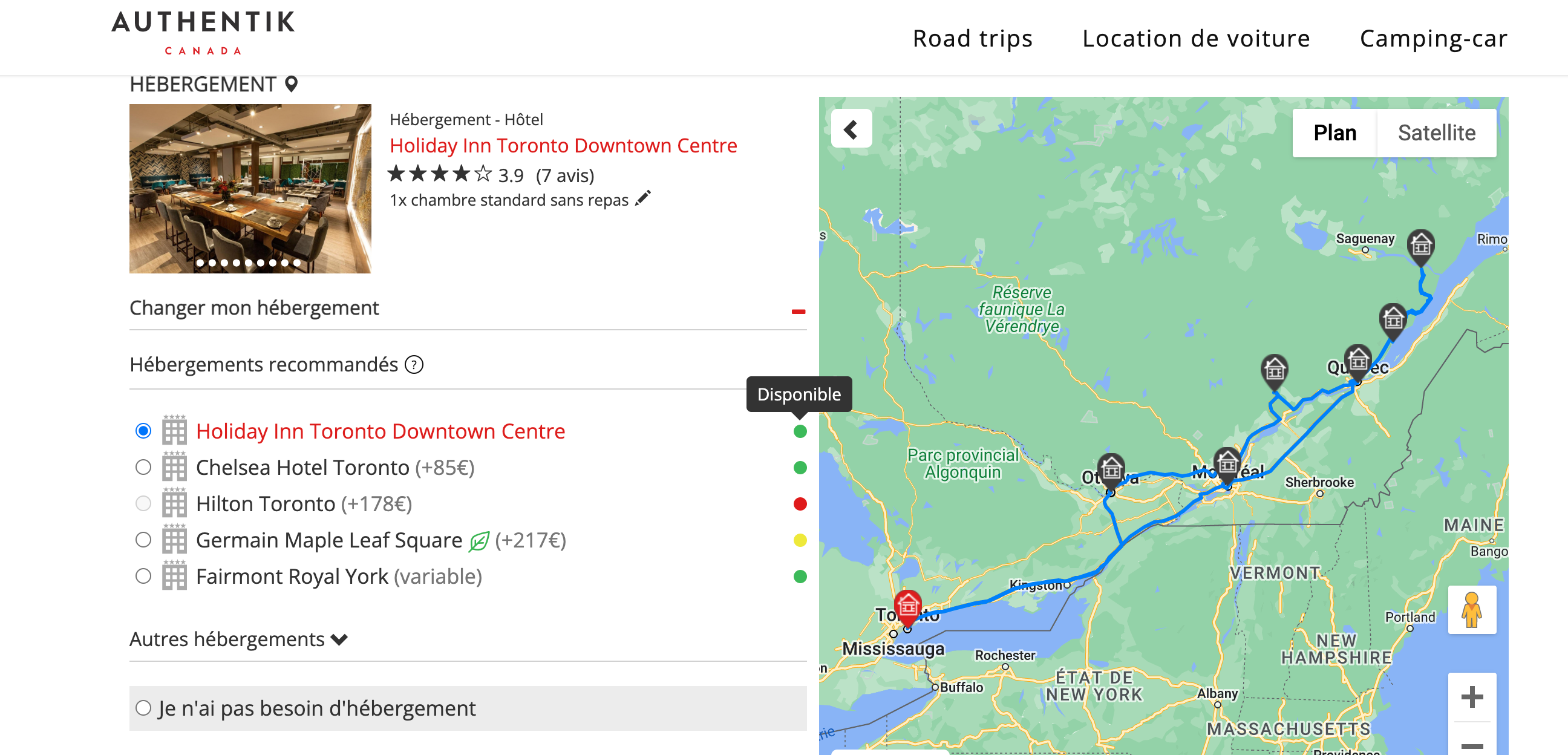
Task: Open the Holiday Inn Toronto Downtown Centre title link
Action: pyautogui.click(x=563, y=146)
